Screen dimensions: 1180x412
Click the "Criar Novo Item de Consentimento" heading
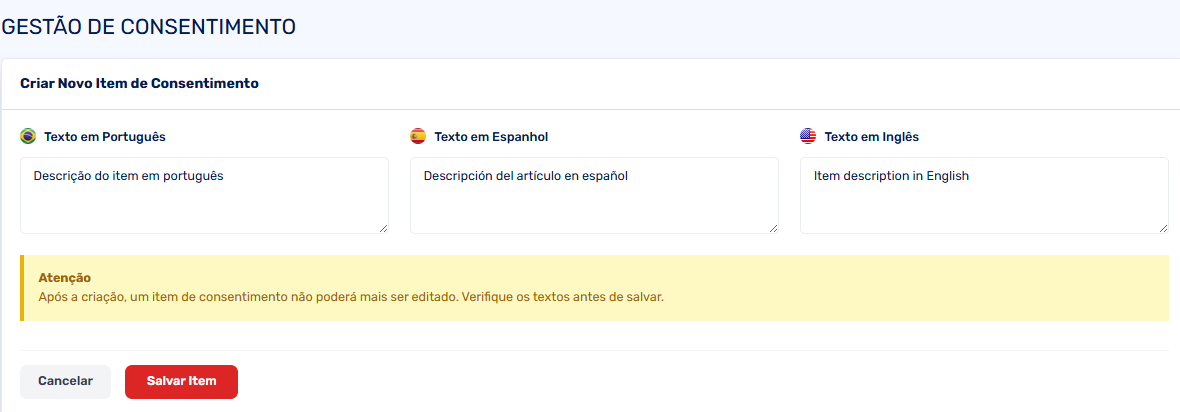(x=139, y=83)
